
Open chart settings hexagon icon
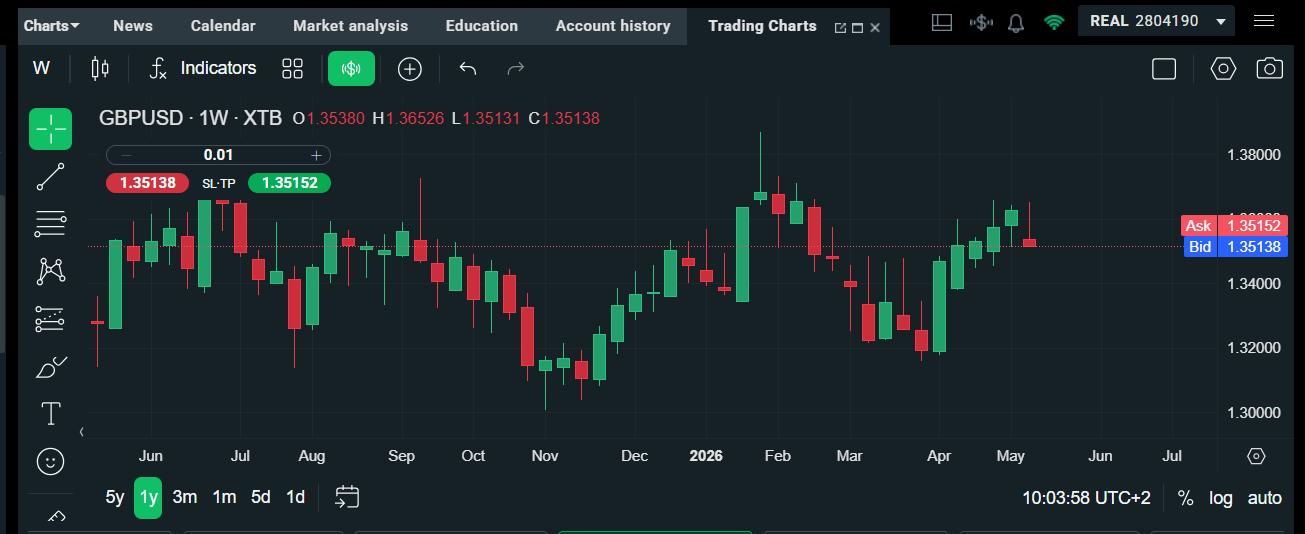click(1223, 68)
